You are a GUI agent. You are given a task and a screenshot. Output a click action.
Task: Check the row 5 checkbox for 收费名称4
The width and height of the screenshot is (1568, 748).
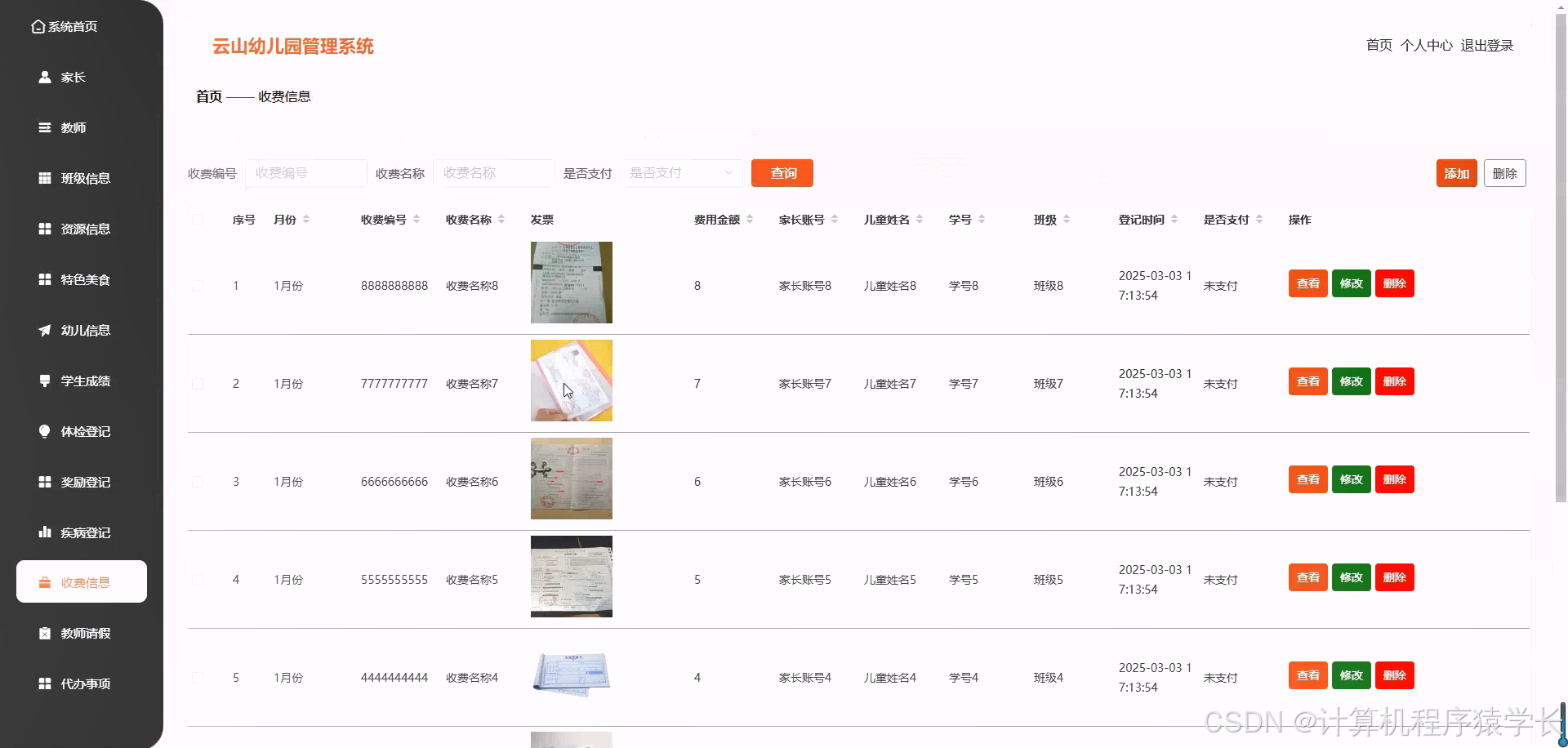point(198,678)
